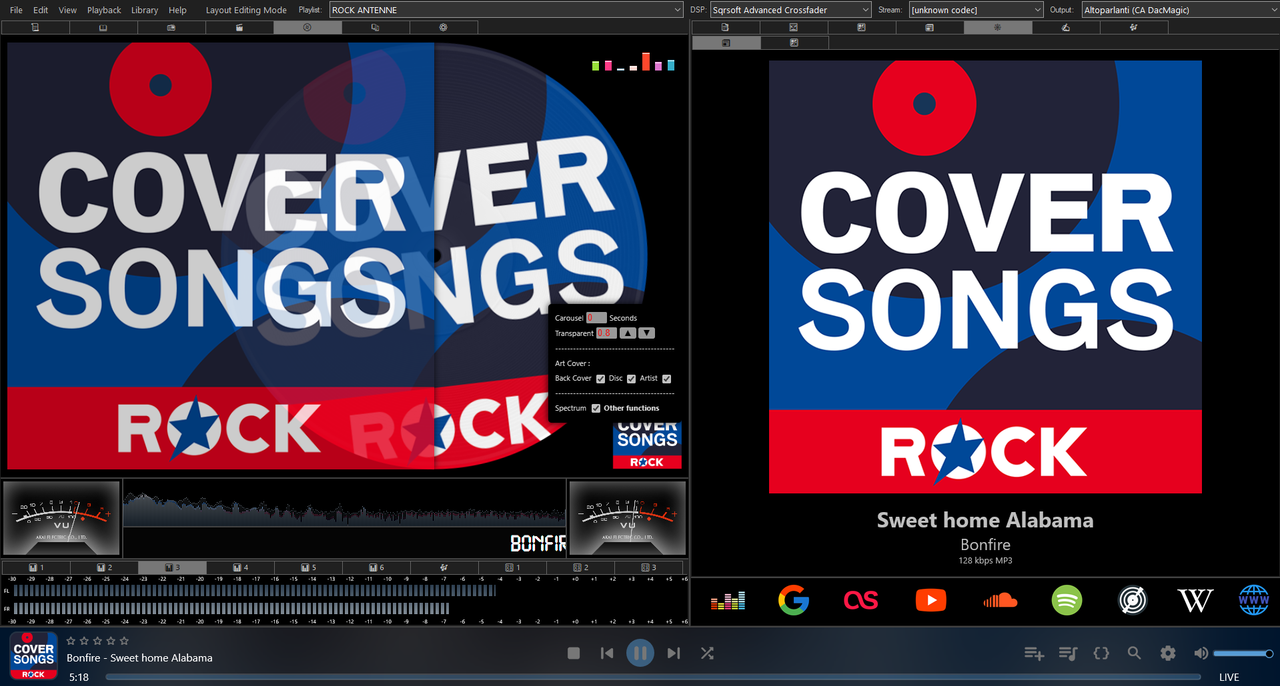Click the left VU meter
The height and width of the screenshot is (686, 1280).
(62, 518)
